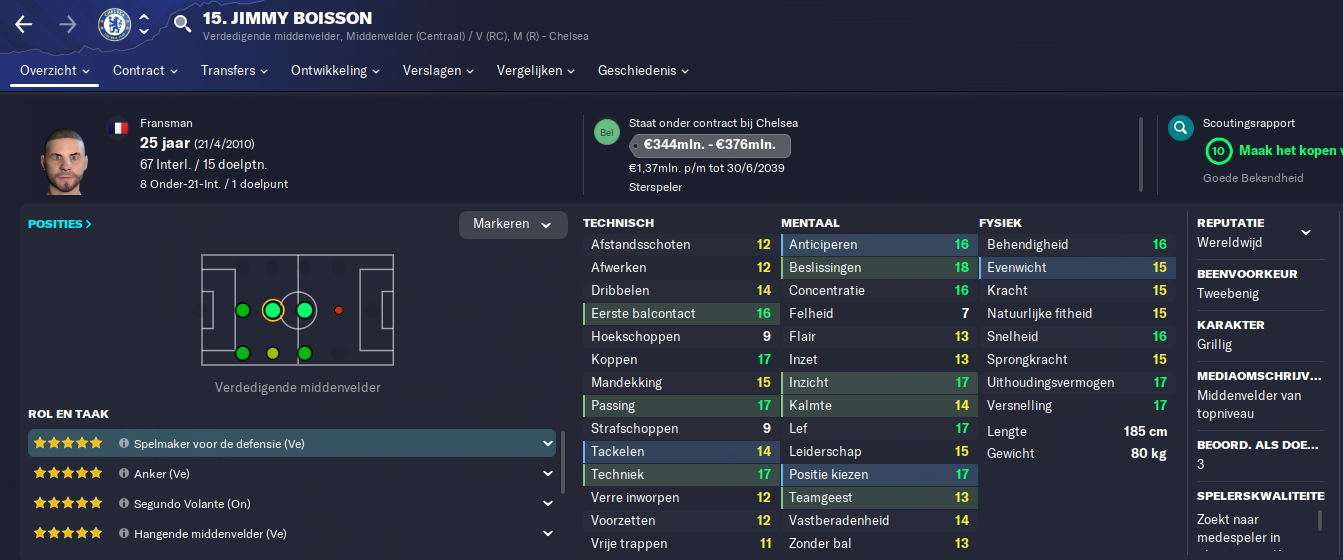
Task: Expand the Spelmaker voor de defensie role
Action: click(x=547, y=443)
